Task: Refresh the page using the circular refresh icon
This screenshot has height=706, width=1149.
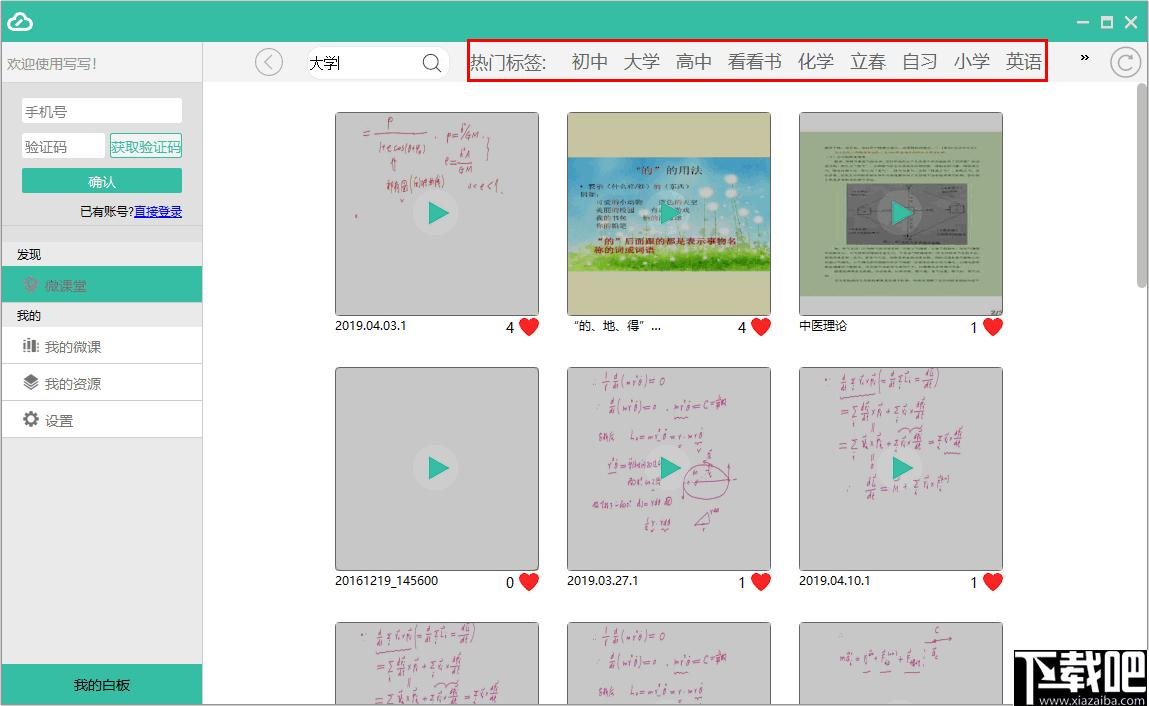Action: pyautogui.click(x=1125, y=62)
